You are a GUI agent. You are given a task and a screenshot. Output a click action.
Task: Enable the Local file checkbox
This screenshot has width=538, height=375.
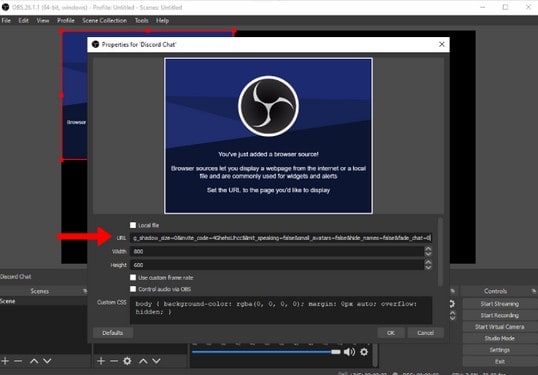tap(133, 225)
